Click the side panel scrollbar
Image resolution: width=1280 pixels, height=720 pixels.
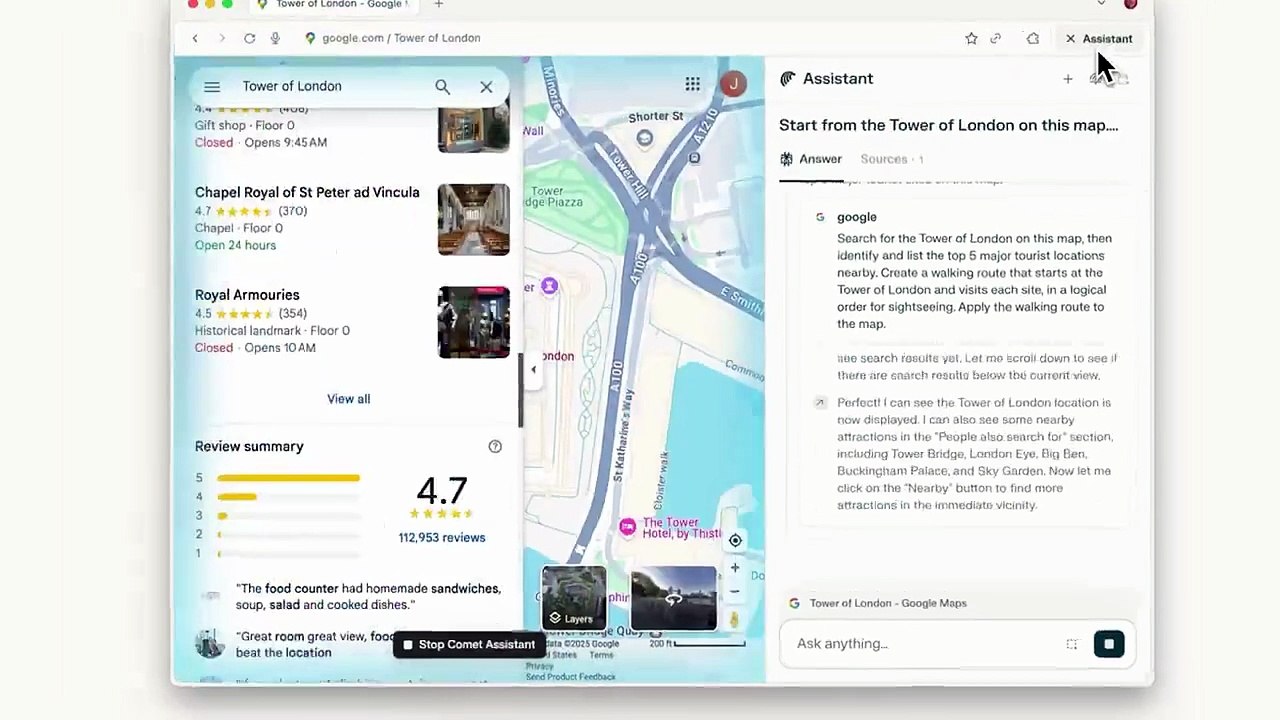(520, 390)
